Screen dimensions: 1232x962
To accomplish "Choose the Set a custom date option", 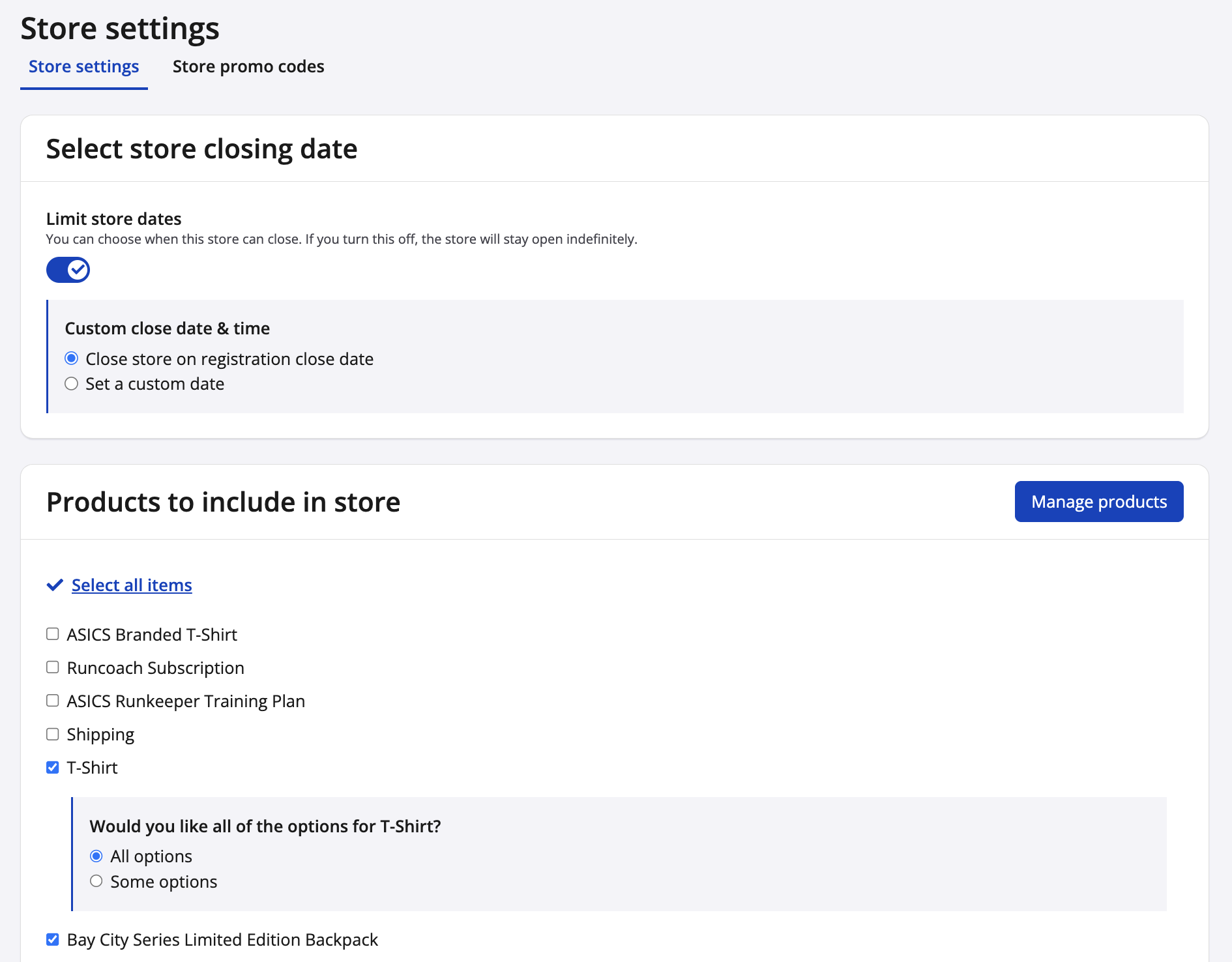I will coord(72,384).
